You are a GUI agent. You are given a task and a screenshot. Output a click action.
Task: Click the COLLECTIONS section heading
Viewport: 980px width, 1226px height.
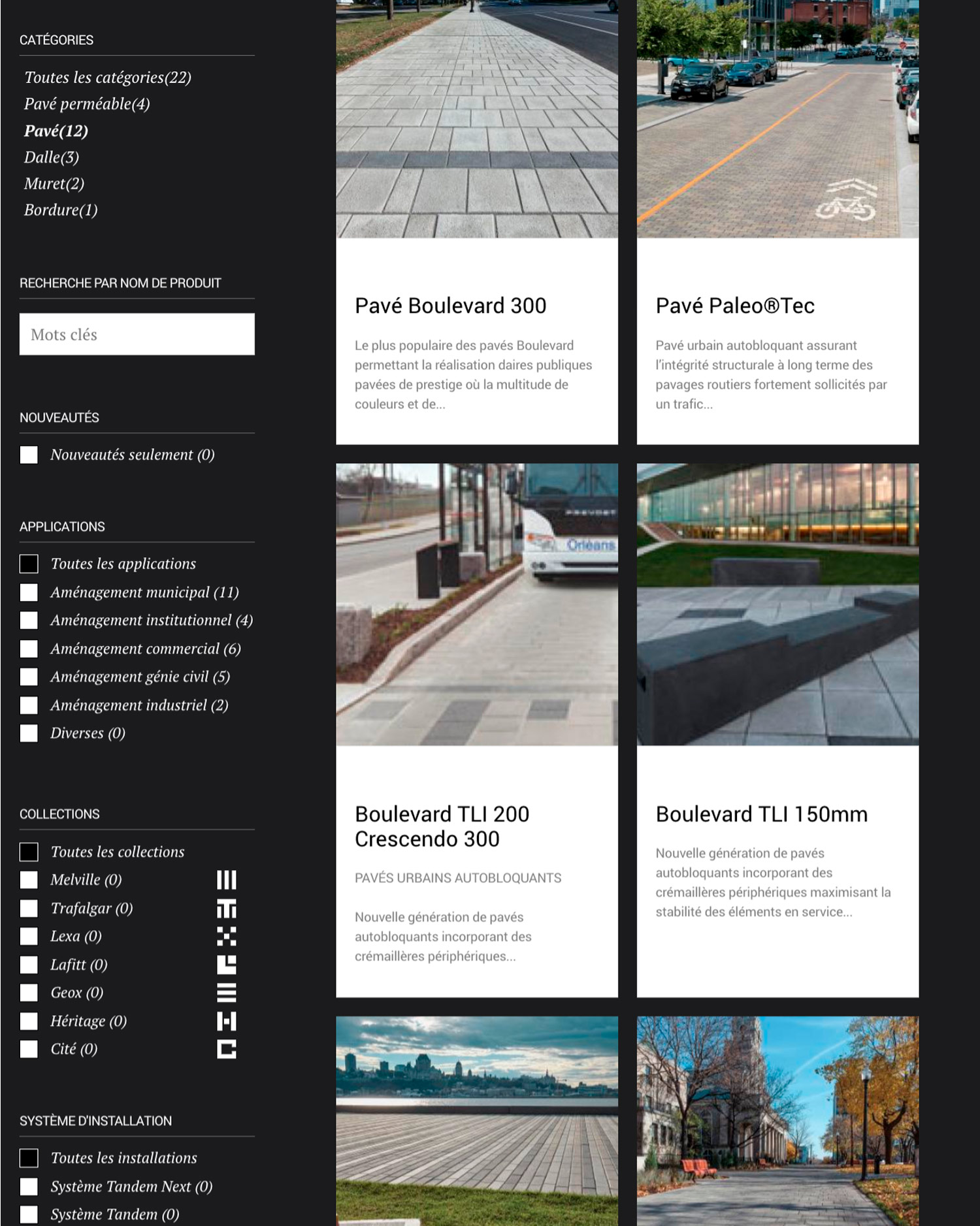tap(59, 814)
